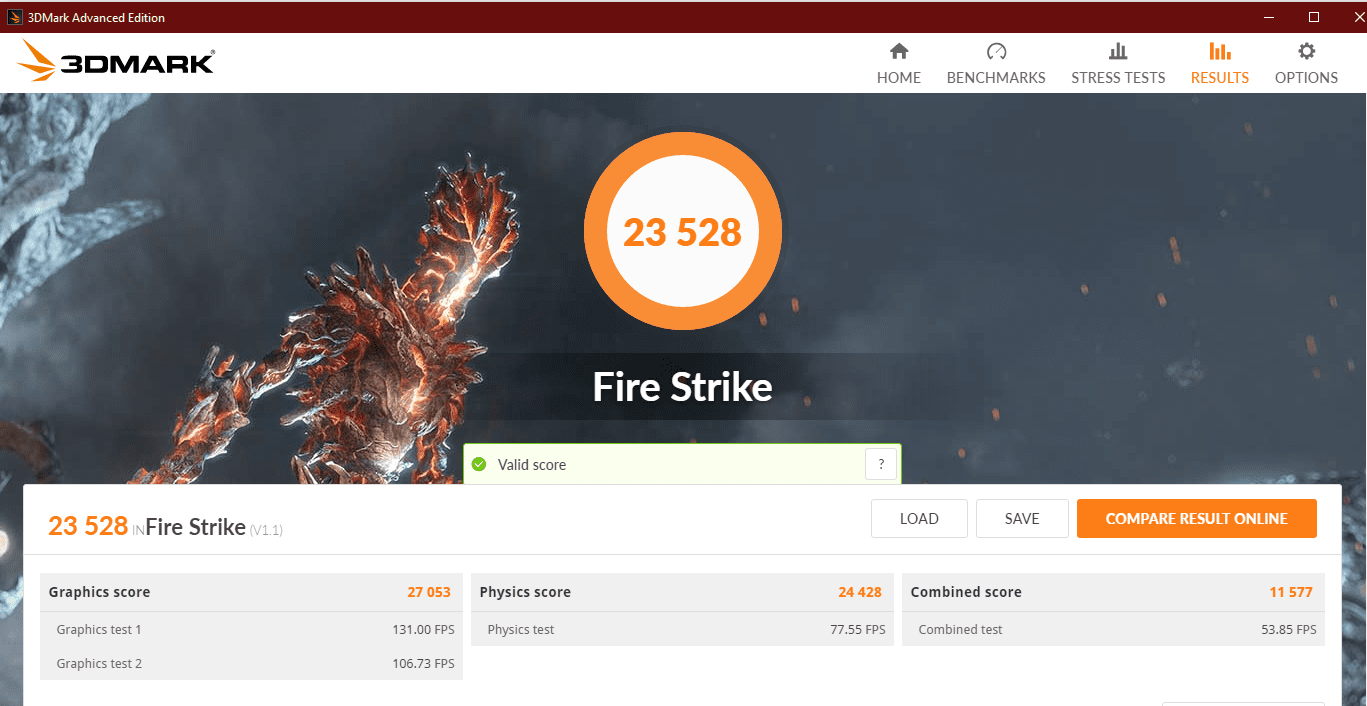The height and width of the screenshot is (706, 1367).
Task: Click the 3DMark logo
Action: (x=116, y=62)
